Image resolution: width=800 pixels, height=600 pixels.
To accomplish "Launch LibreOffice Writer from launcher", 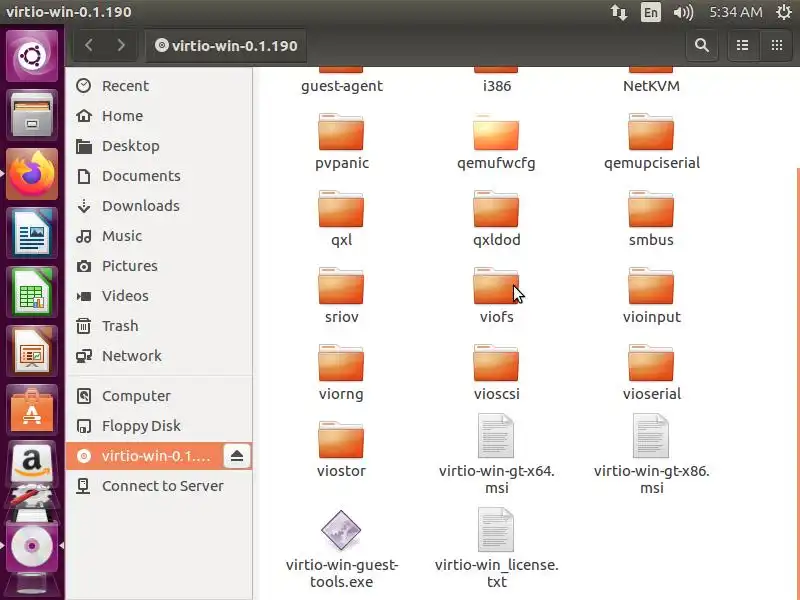I will pos(32,233).
